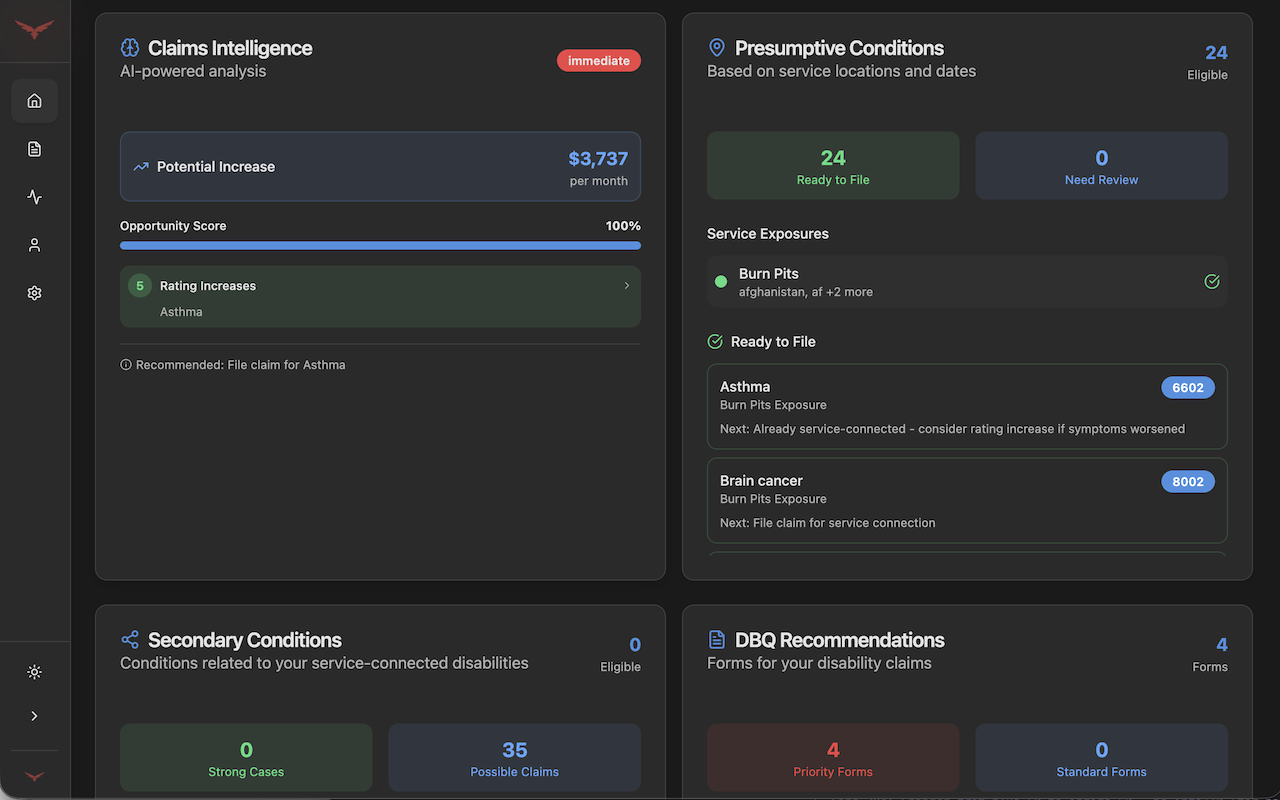Click the Burn Pits verified checkmark
1280x800 pixels.
tap(1211, 282)
